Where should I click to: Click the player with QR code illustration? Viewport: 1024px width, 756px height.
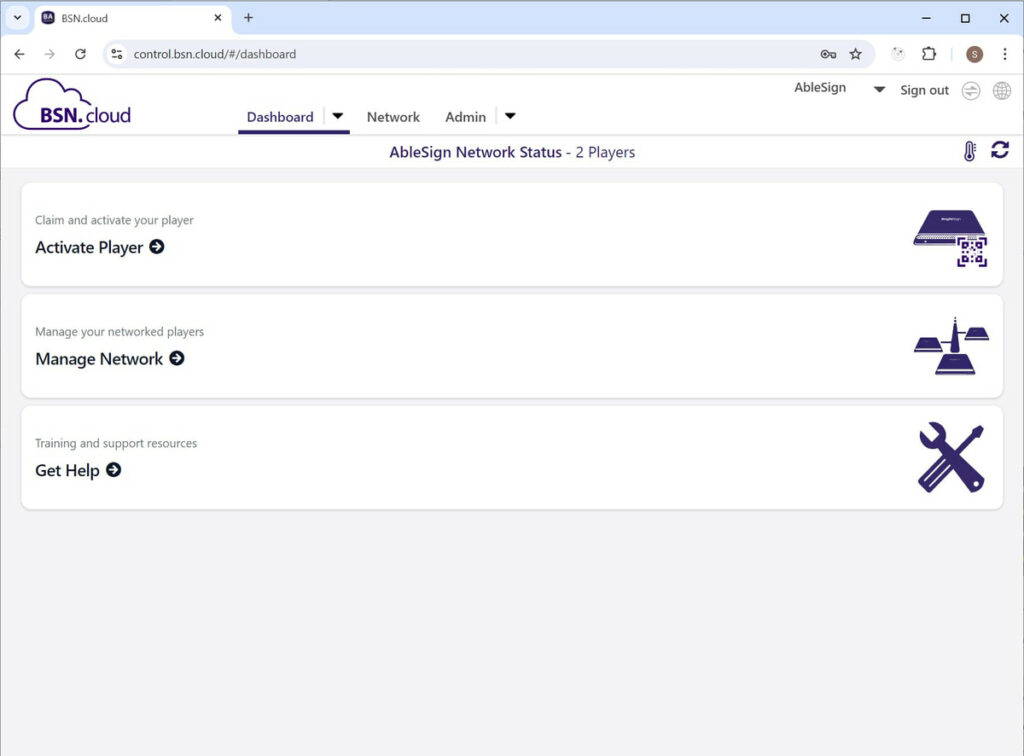click(950, 238)
